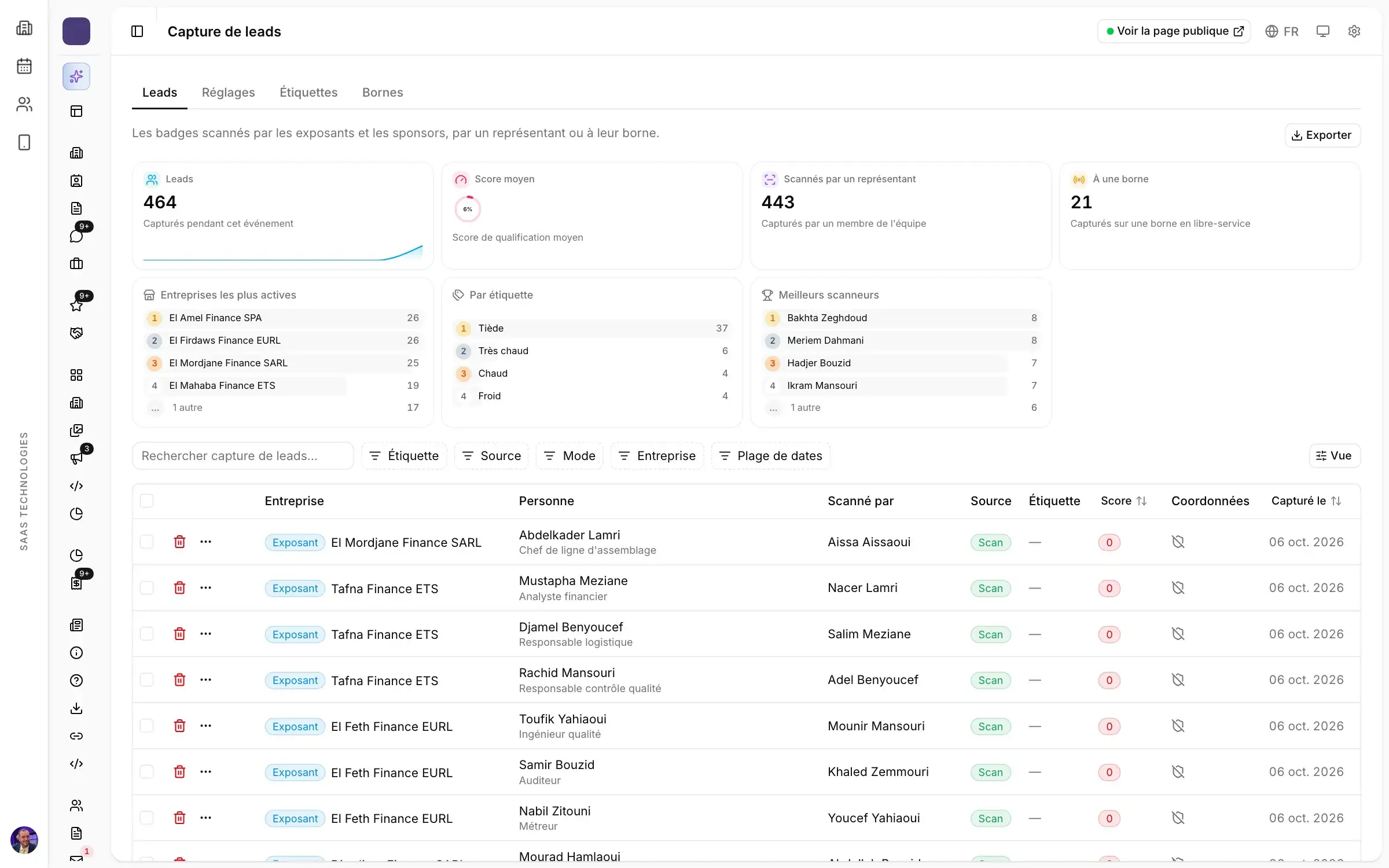Screen dimensions: 1389x868
Task: Open the help question-mark icon in sidebar
Action: tap(76, 681)
